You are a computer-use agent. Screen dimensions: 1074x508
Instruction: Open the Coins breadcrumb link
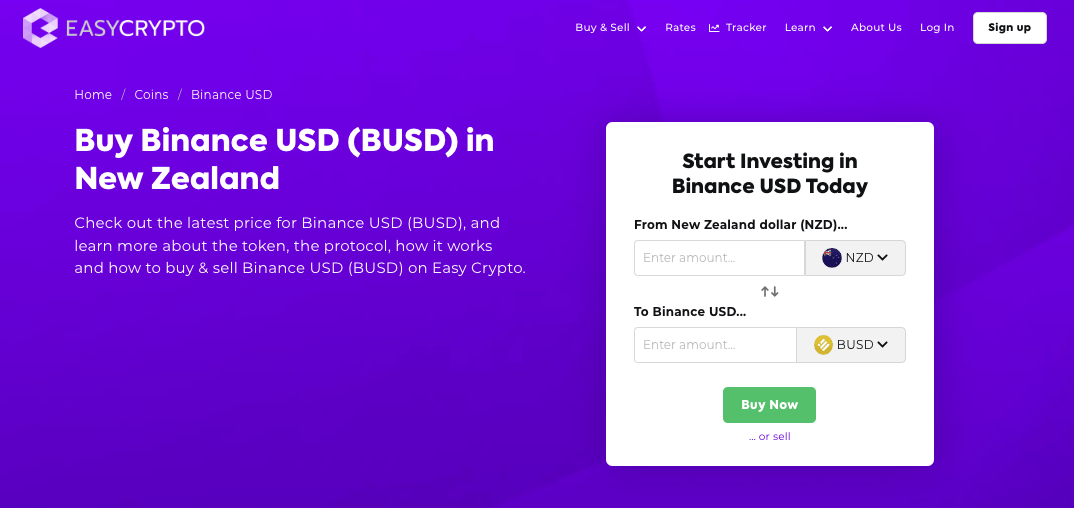tap(151, 95)
